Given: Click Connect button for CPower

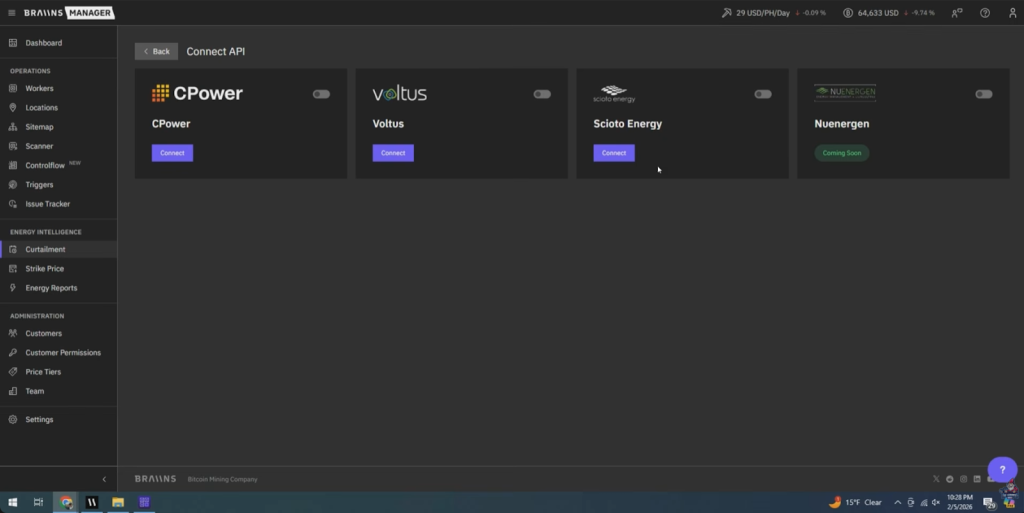Looking at the screenshot, I should pos(172,153).
